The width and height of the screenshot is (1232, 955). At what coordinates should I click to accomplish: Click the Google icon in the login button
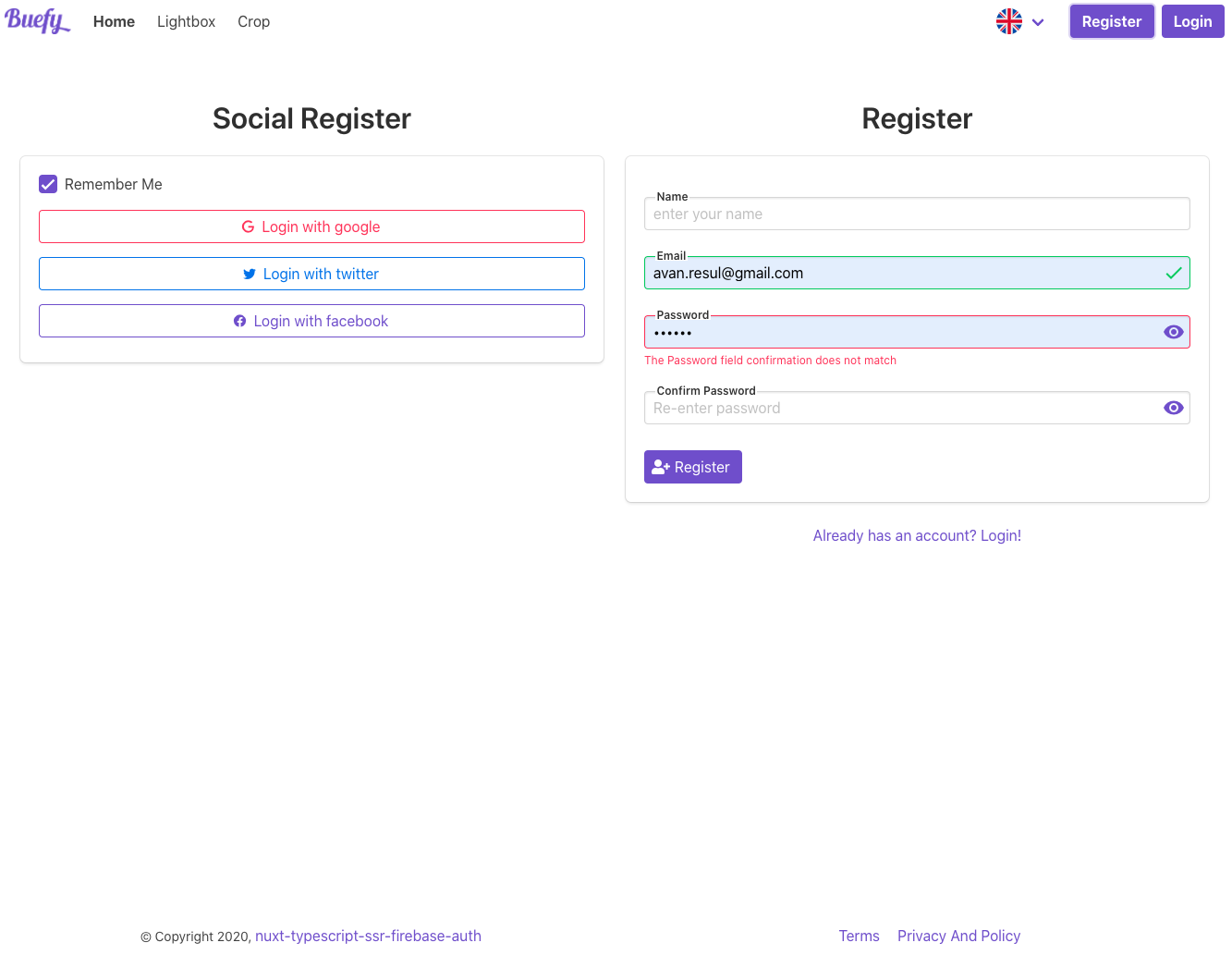click(248, 227)
